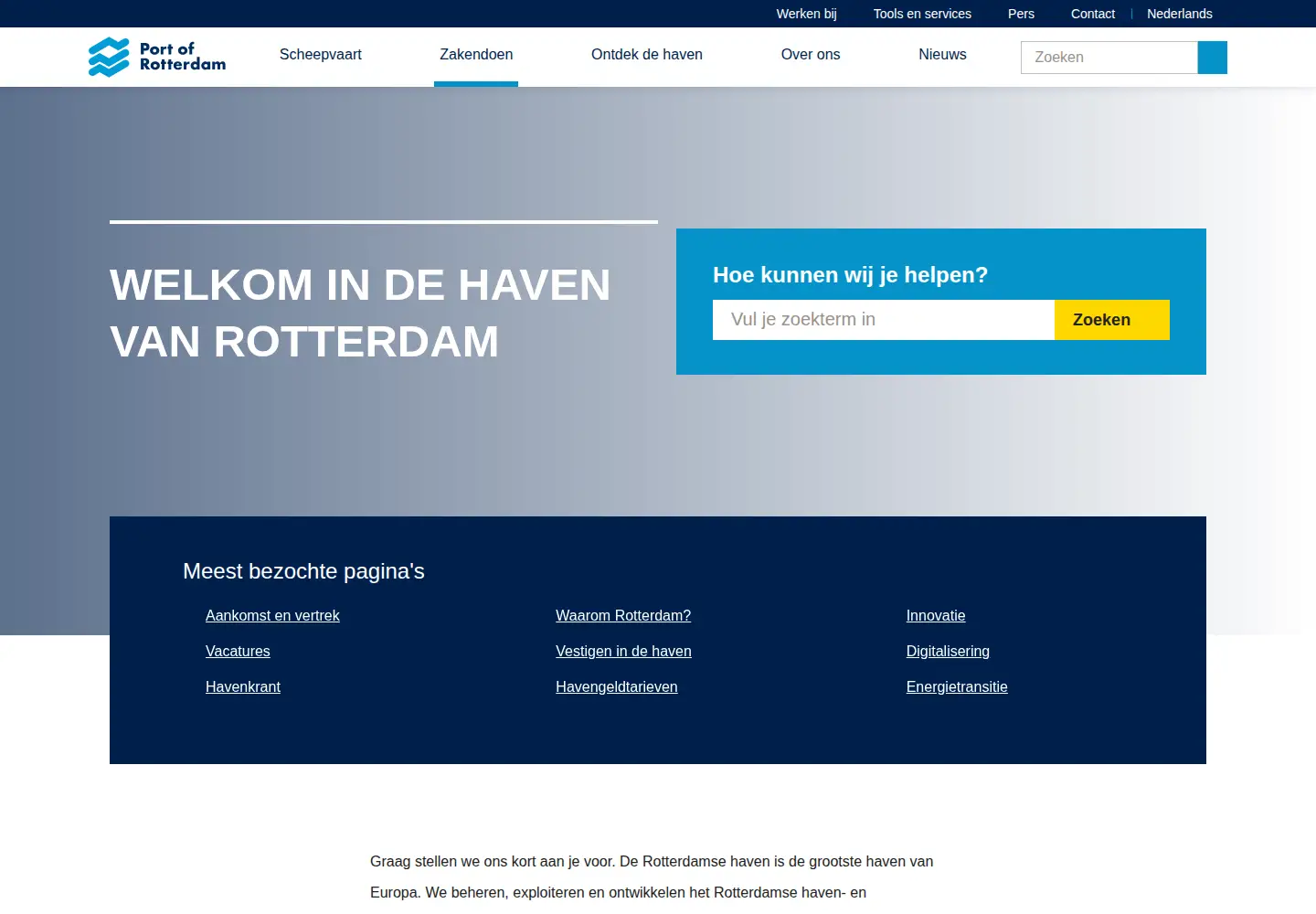Open the Contact page
The width and height of the screenshot is (1316, 914).
[x=1093, y=14]
